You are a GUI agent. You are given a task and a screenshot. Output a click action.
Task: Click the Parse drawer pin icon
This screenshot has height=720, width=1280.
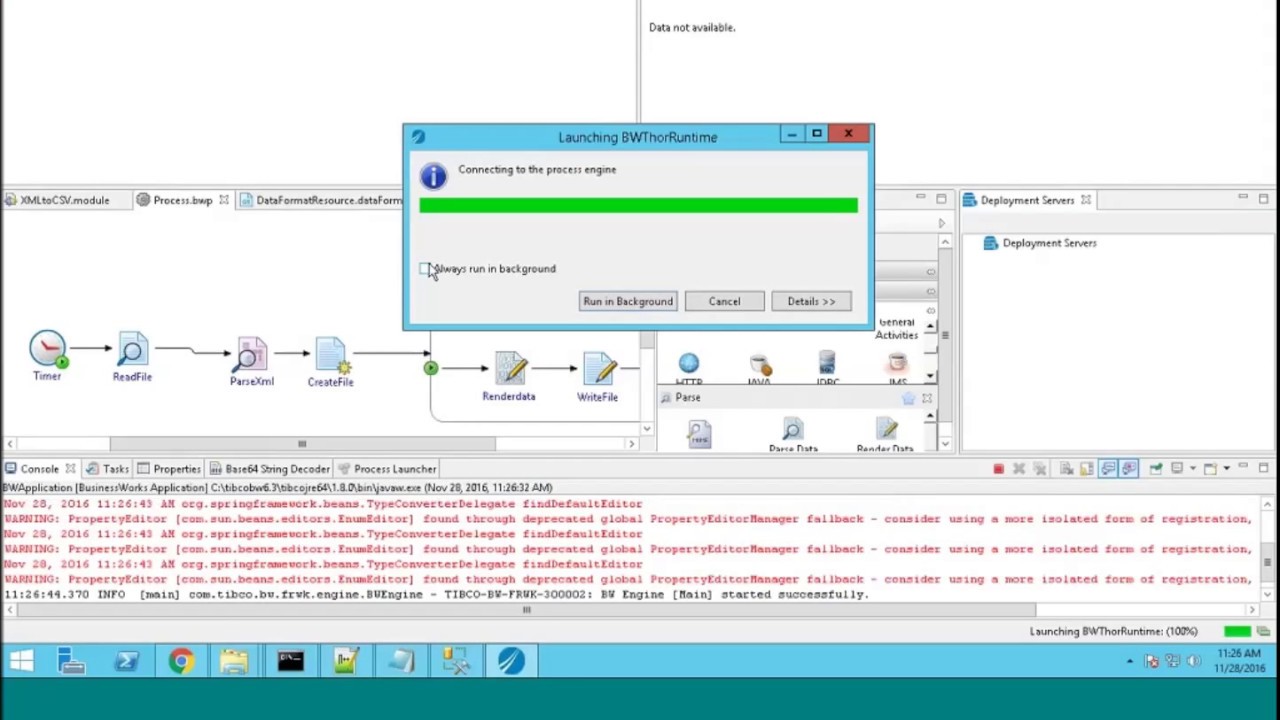(x=908, y=398)
